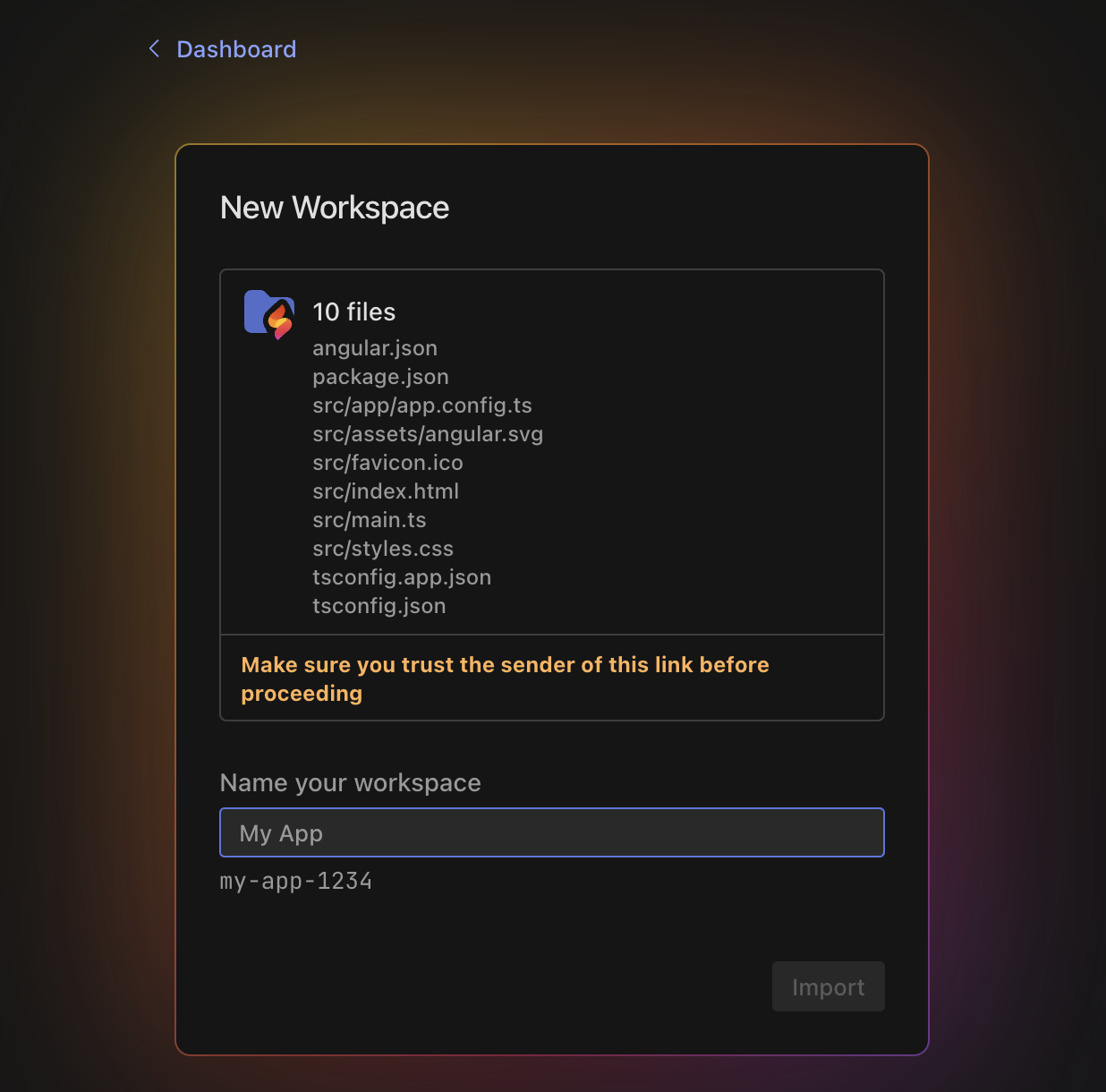This screenshot has width=1106, height=1092.
Task: Go back to the Dashboard link
Action: pos(236,49)
